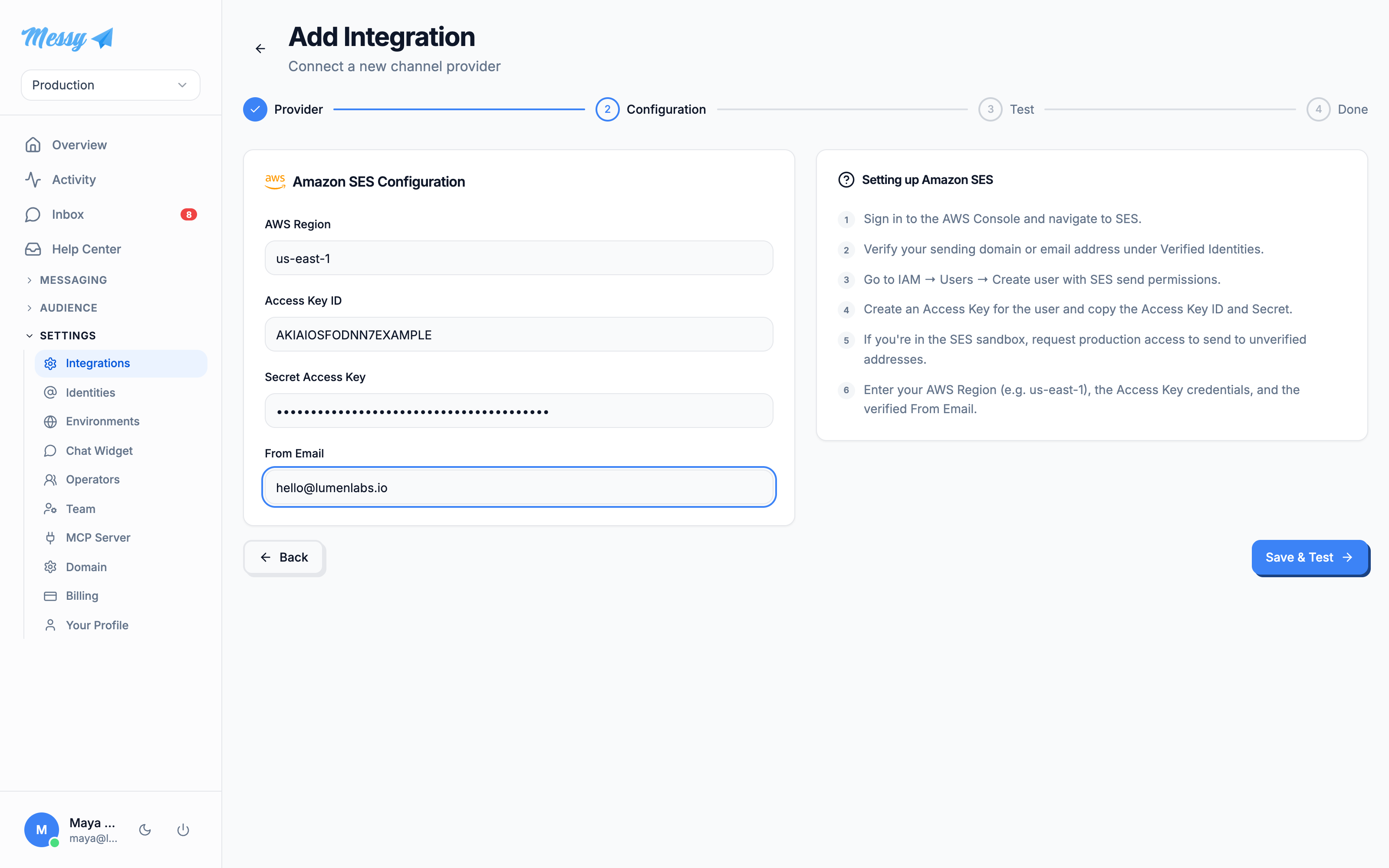
Task: Open the Overview menu item
Action: pyautogui.click(x=111, y=145)
